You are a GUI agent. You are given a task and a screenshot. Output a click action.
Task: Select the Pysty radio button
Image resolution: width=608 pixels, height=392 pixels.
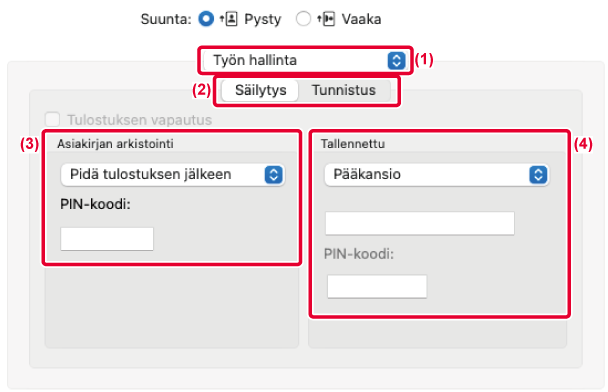[206, 19]
